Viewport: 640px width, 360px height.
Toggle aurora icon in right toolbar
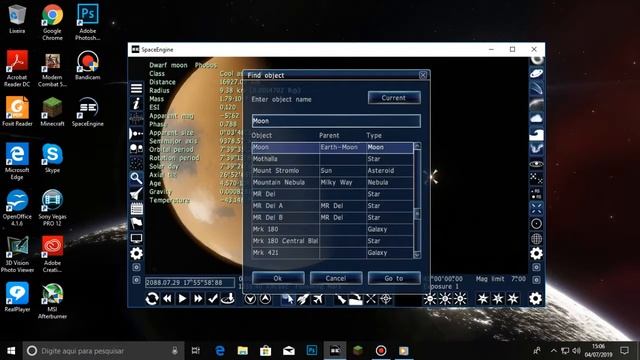click(x=536, y=149)
